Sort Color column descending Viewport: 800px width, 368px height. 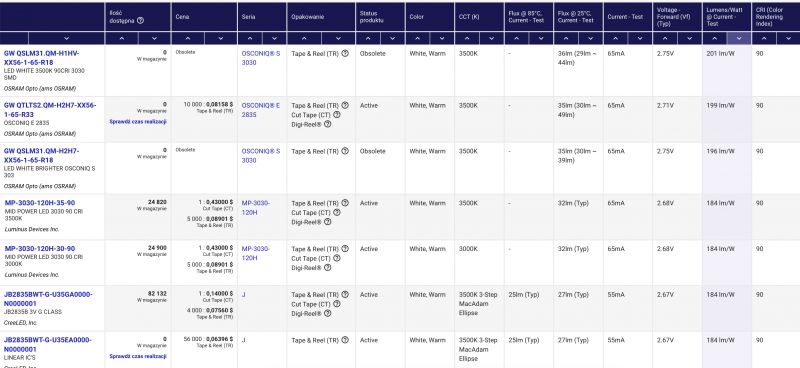[x=442, y=38]
